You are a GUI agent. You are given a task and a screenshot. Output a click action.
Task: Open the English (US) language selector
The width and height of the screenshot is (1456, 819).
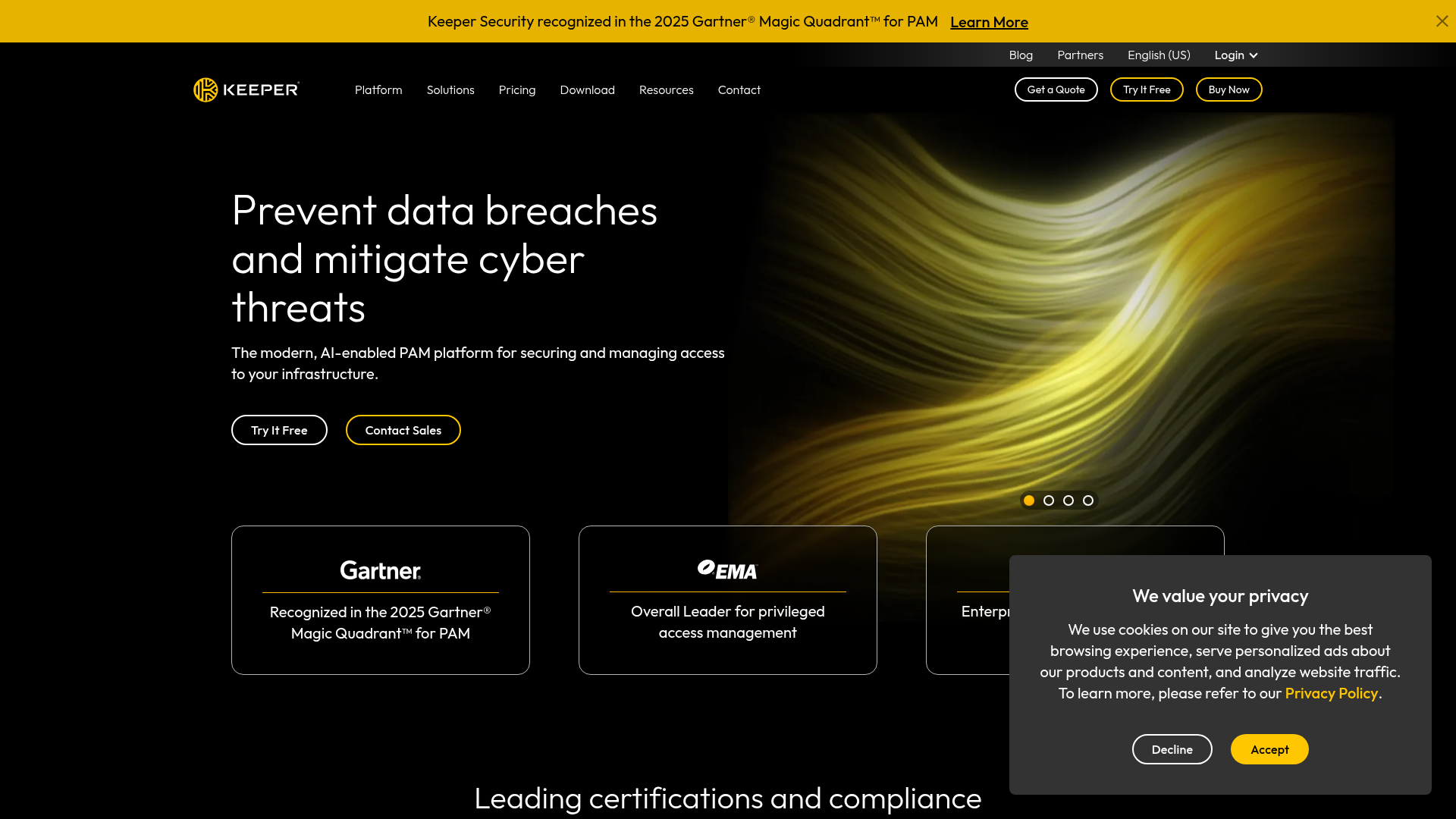click(x=1158, y=55)
